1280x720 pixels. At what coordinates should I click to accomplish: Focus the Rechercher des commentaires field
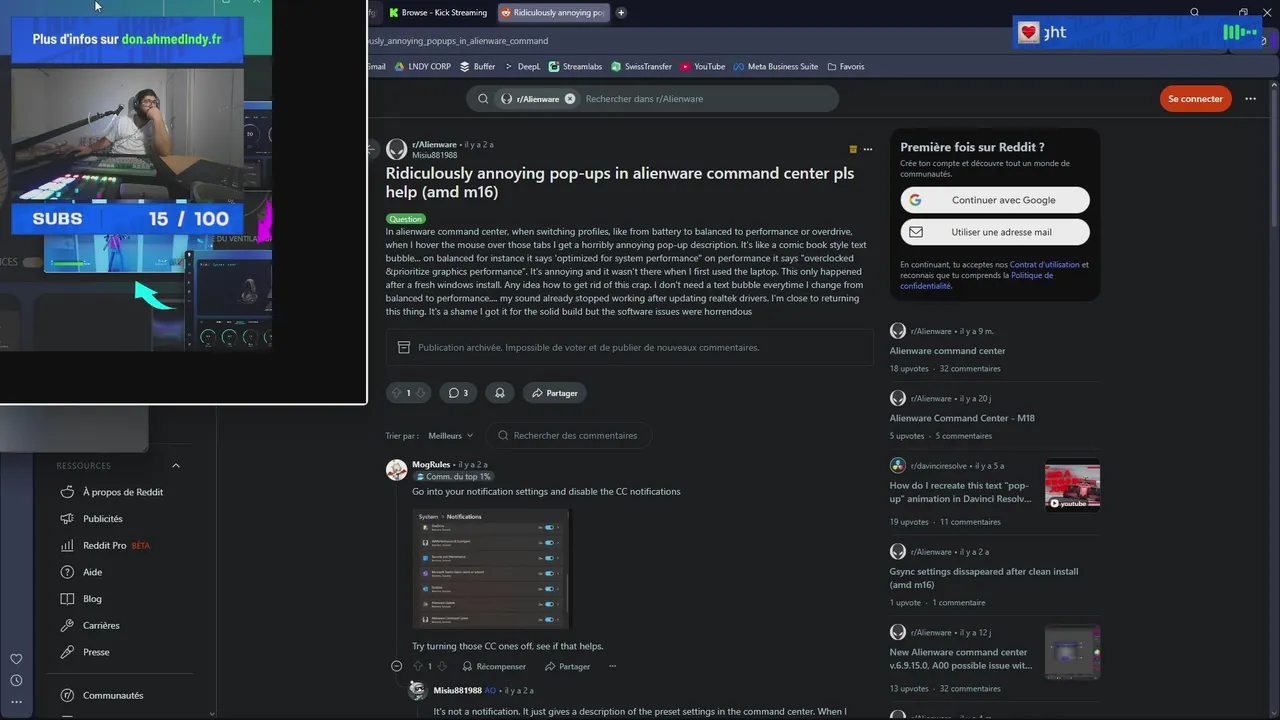[569, 436]
